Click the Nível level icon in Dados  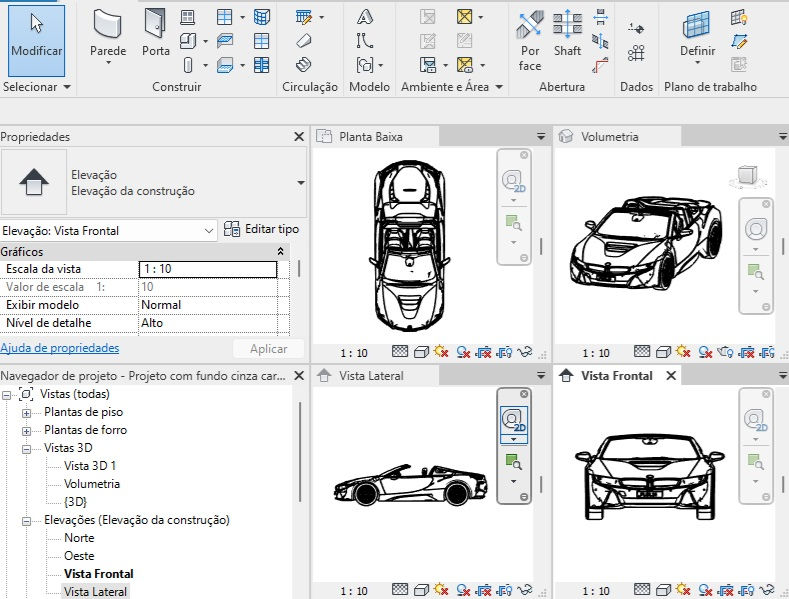pyautogui.click(x=636, y=29)
